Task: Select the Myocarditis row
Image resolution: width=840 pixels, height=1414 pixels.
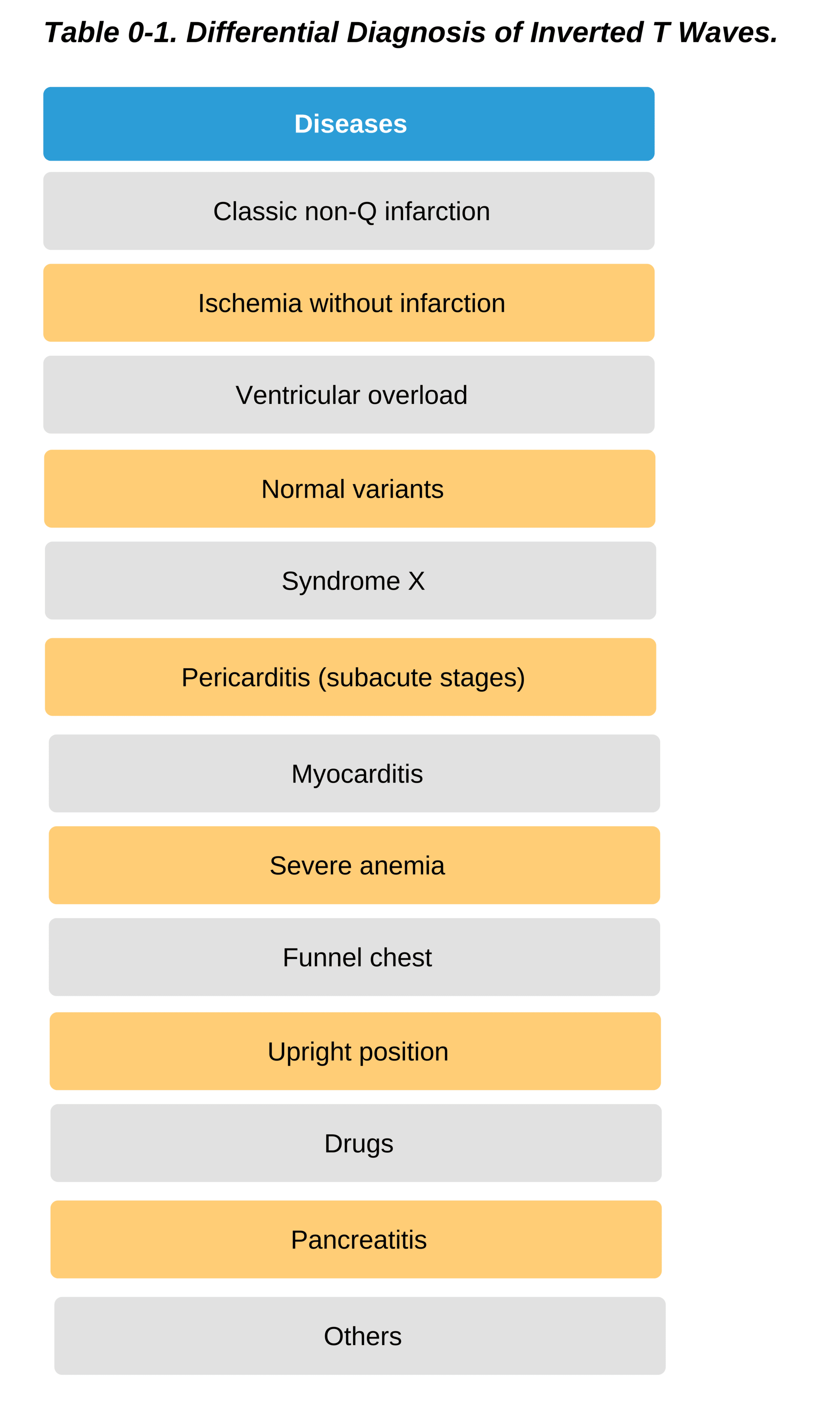Action: [x=354, y=774]
